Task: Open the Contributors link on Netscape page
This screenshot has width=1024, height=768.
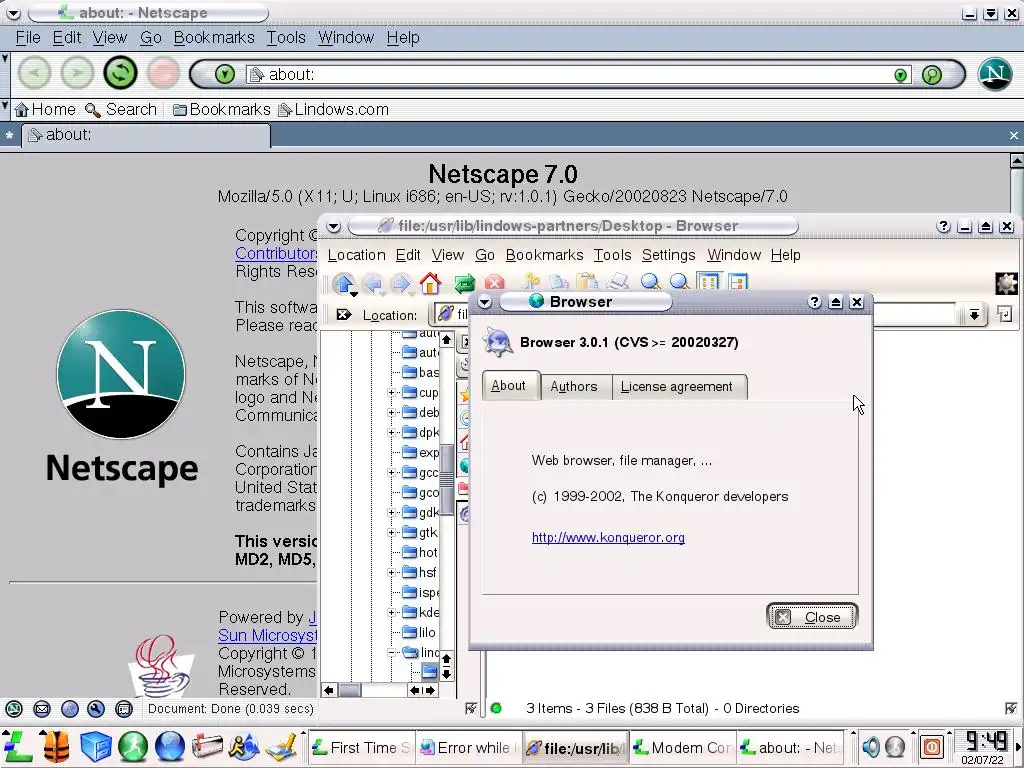Action: [276, 253]
